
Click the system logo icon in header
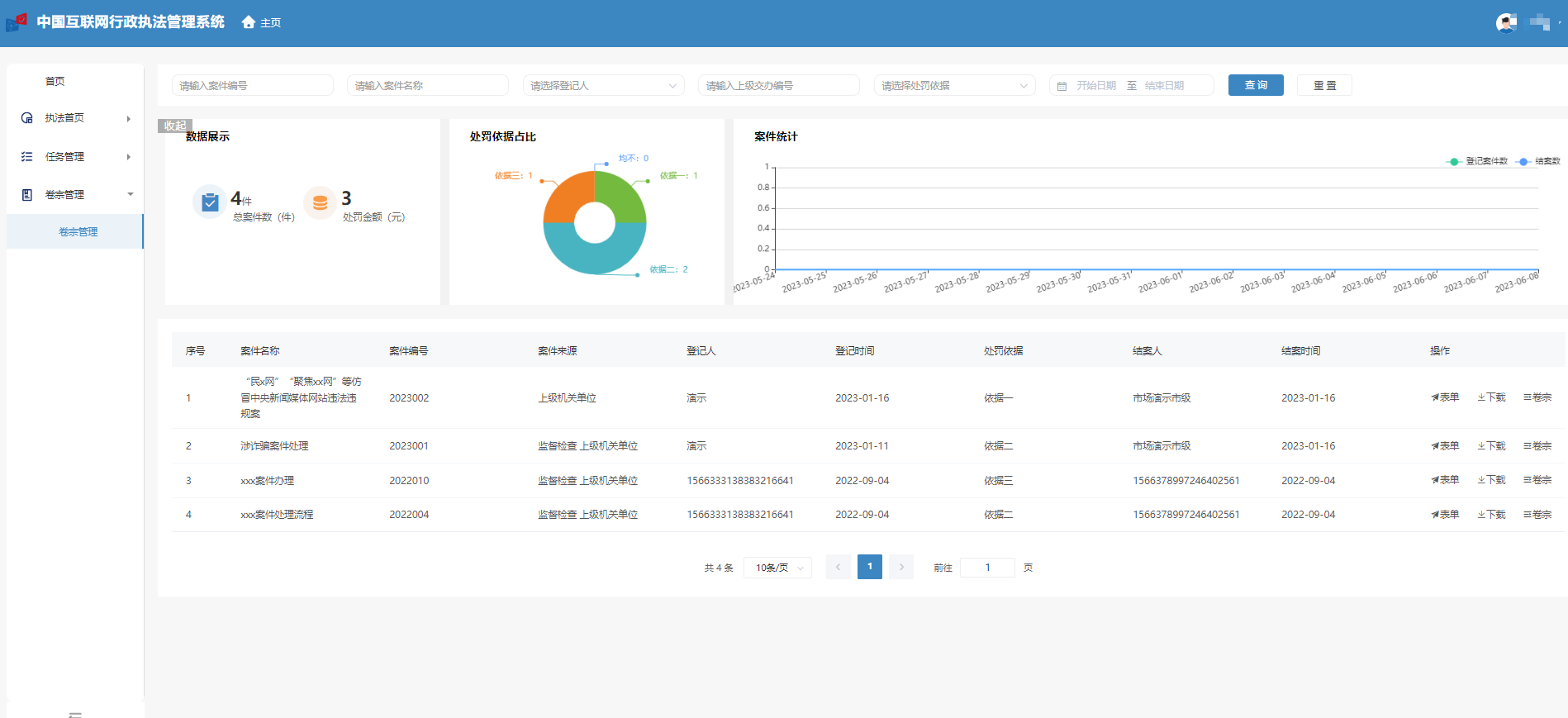[x=17, y=21]
